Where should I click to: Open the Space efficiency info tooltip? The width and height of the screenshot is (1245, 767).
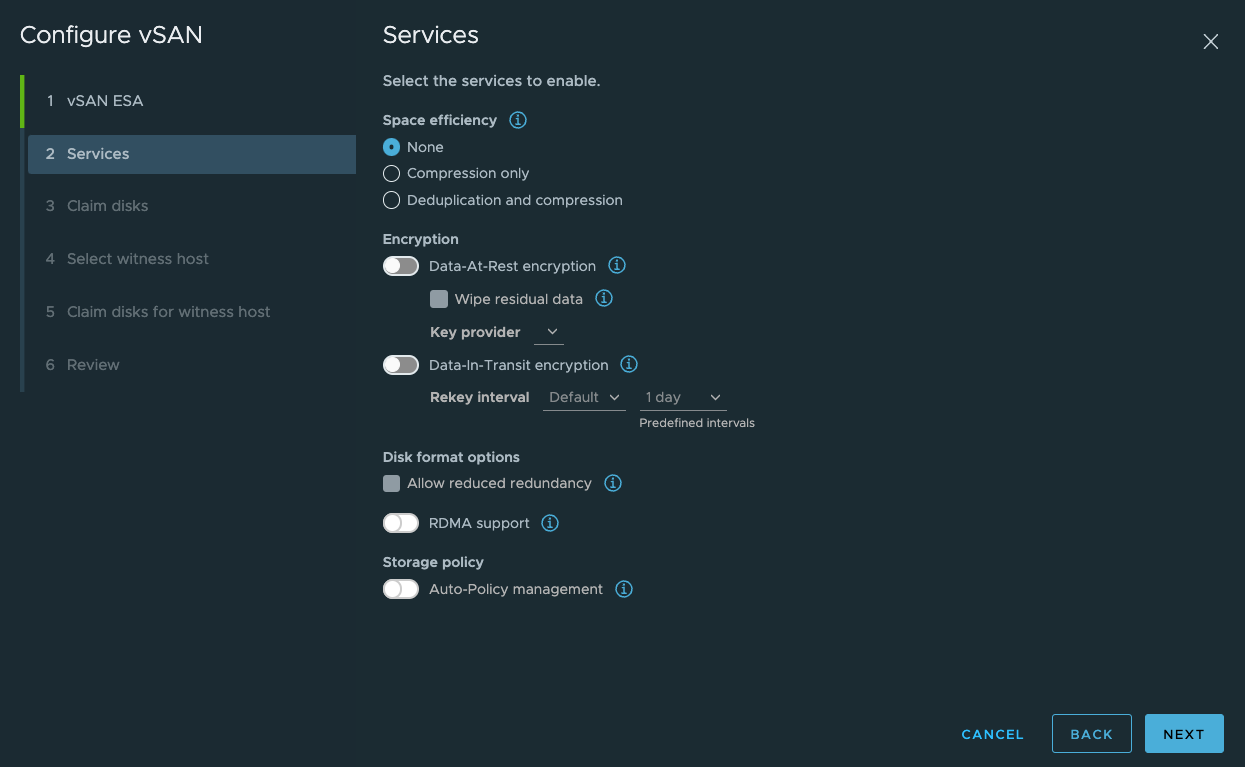tap(517, 120)
